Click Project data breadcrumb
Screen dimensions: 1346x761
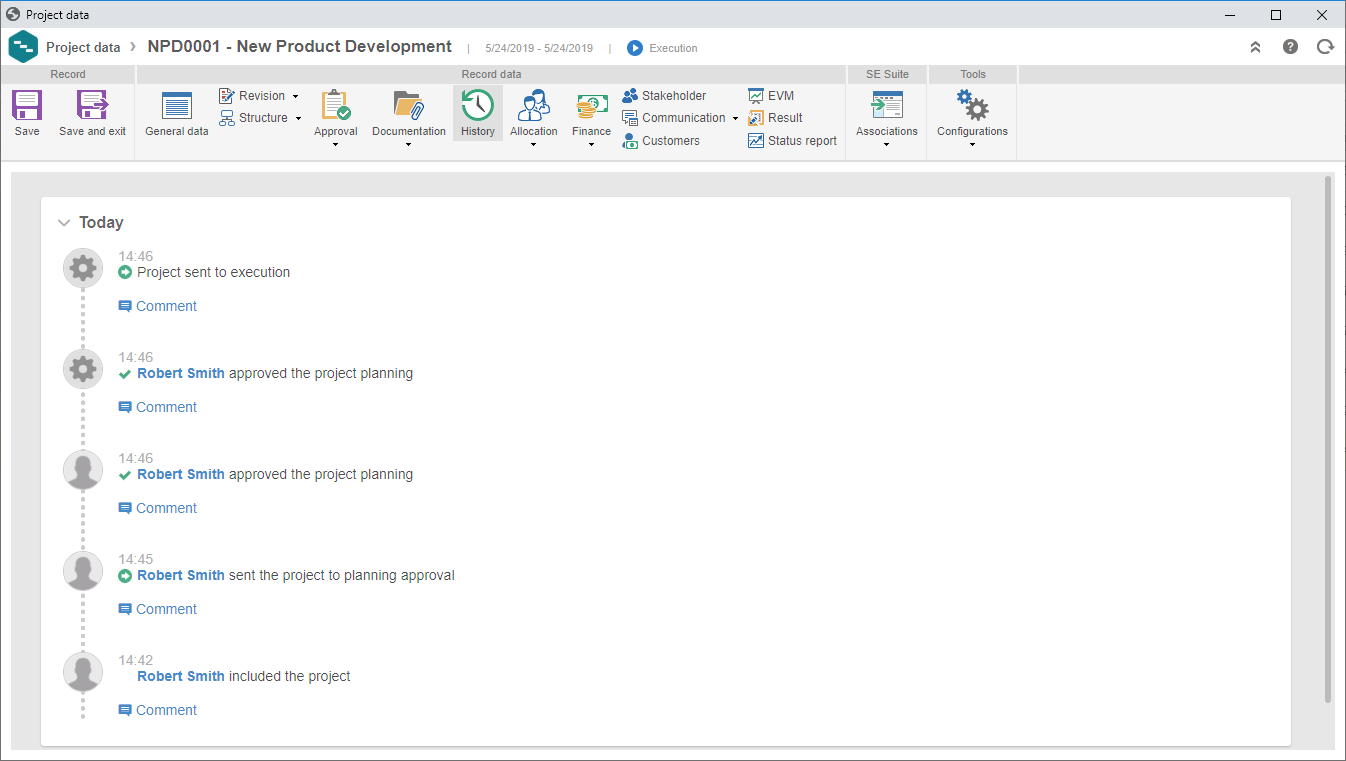click(x=83, y=47)
